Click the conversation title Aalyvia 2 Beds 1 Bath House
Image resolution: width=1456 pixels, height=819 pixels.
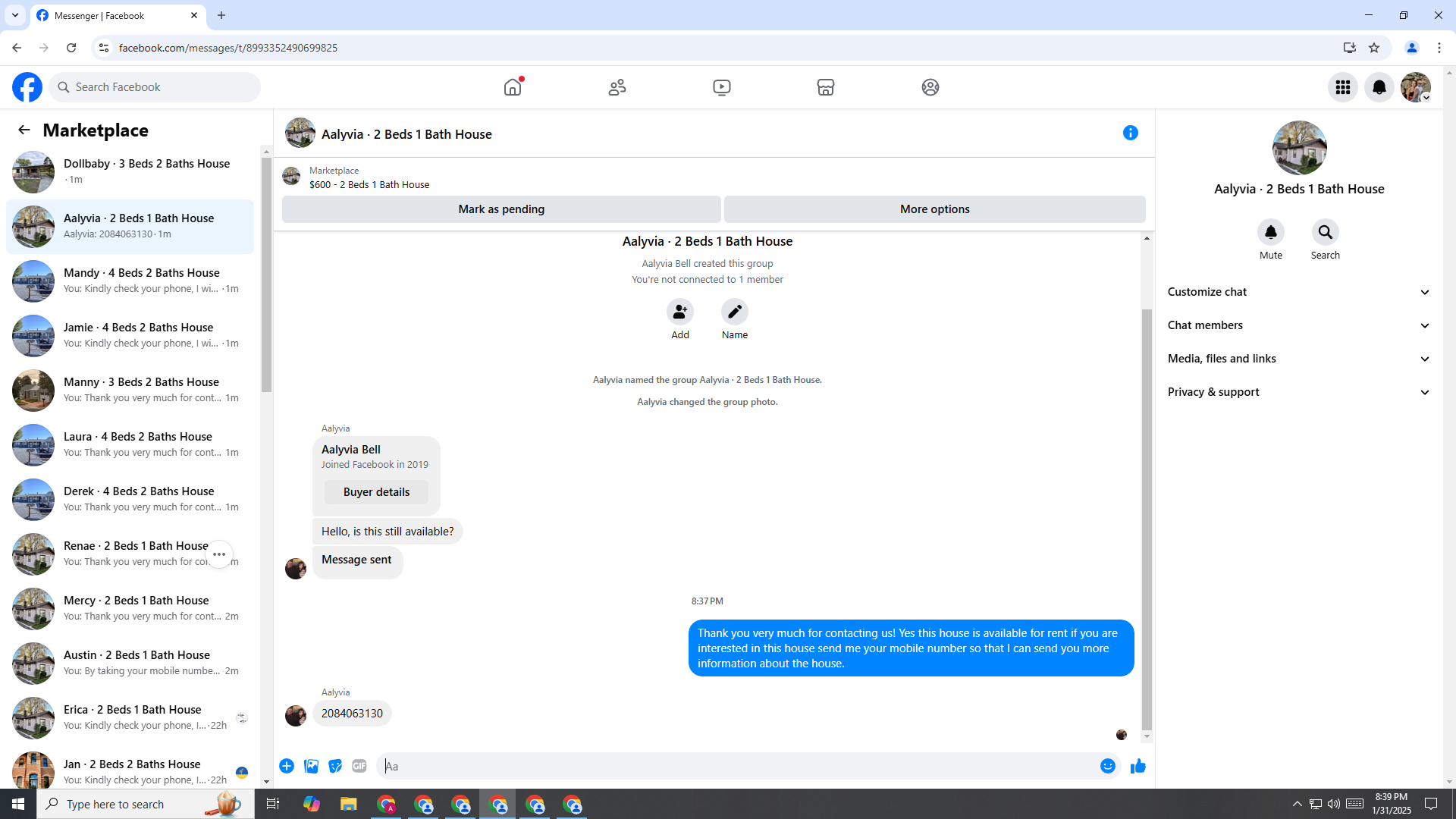(x=406, y=134)
